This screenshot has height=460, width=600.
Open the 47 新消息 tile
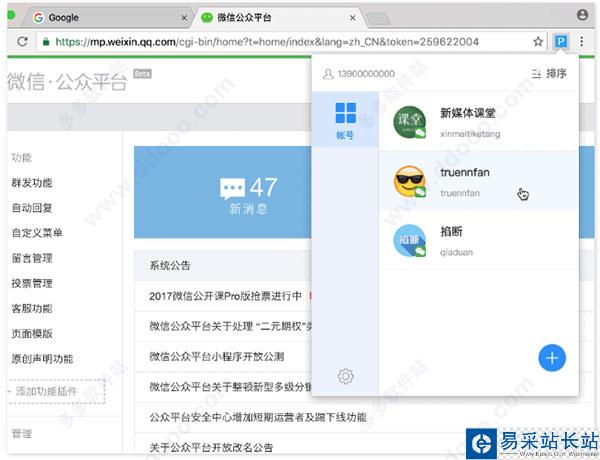[x=223, y=192]
